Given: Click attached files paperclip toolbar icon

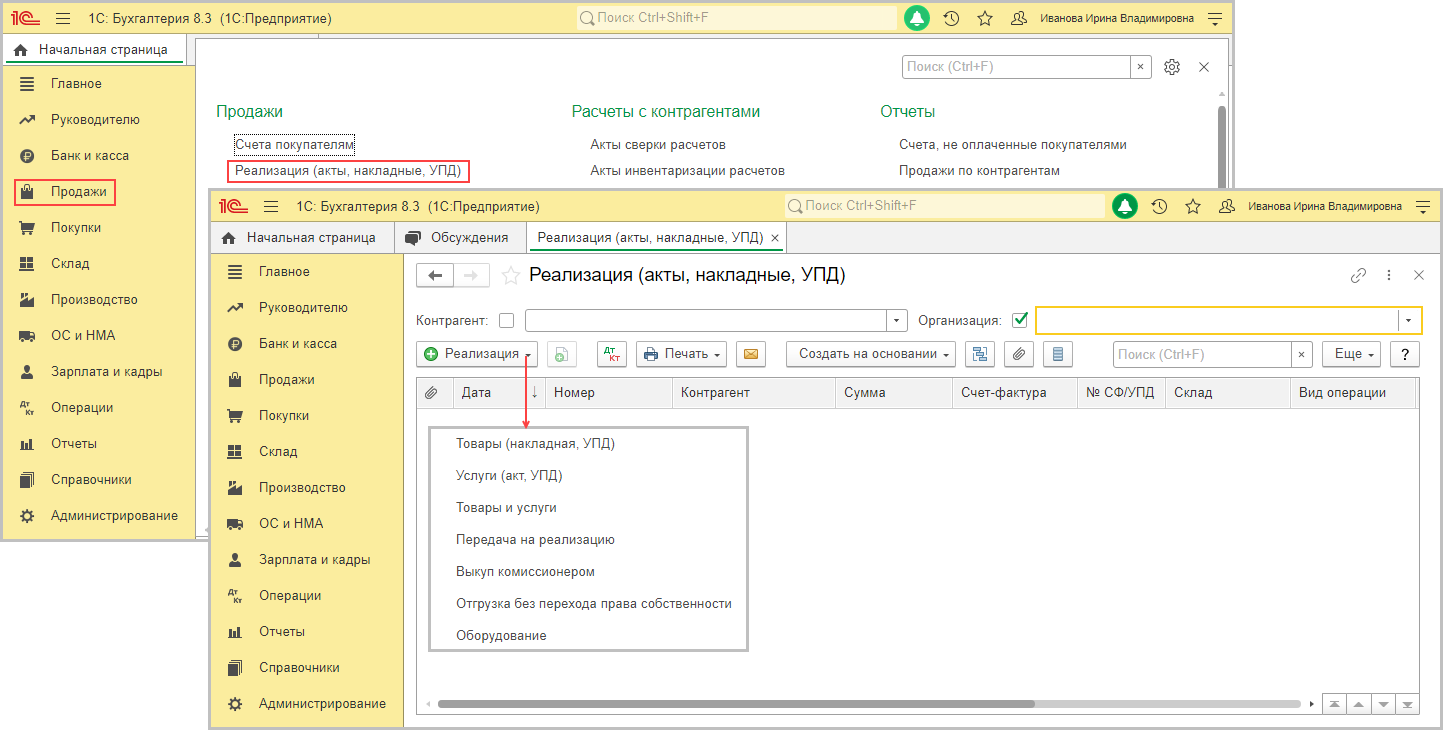Looking at the screenshot, I should tap(1018, 354).
